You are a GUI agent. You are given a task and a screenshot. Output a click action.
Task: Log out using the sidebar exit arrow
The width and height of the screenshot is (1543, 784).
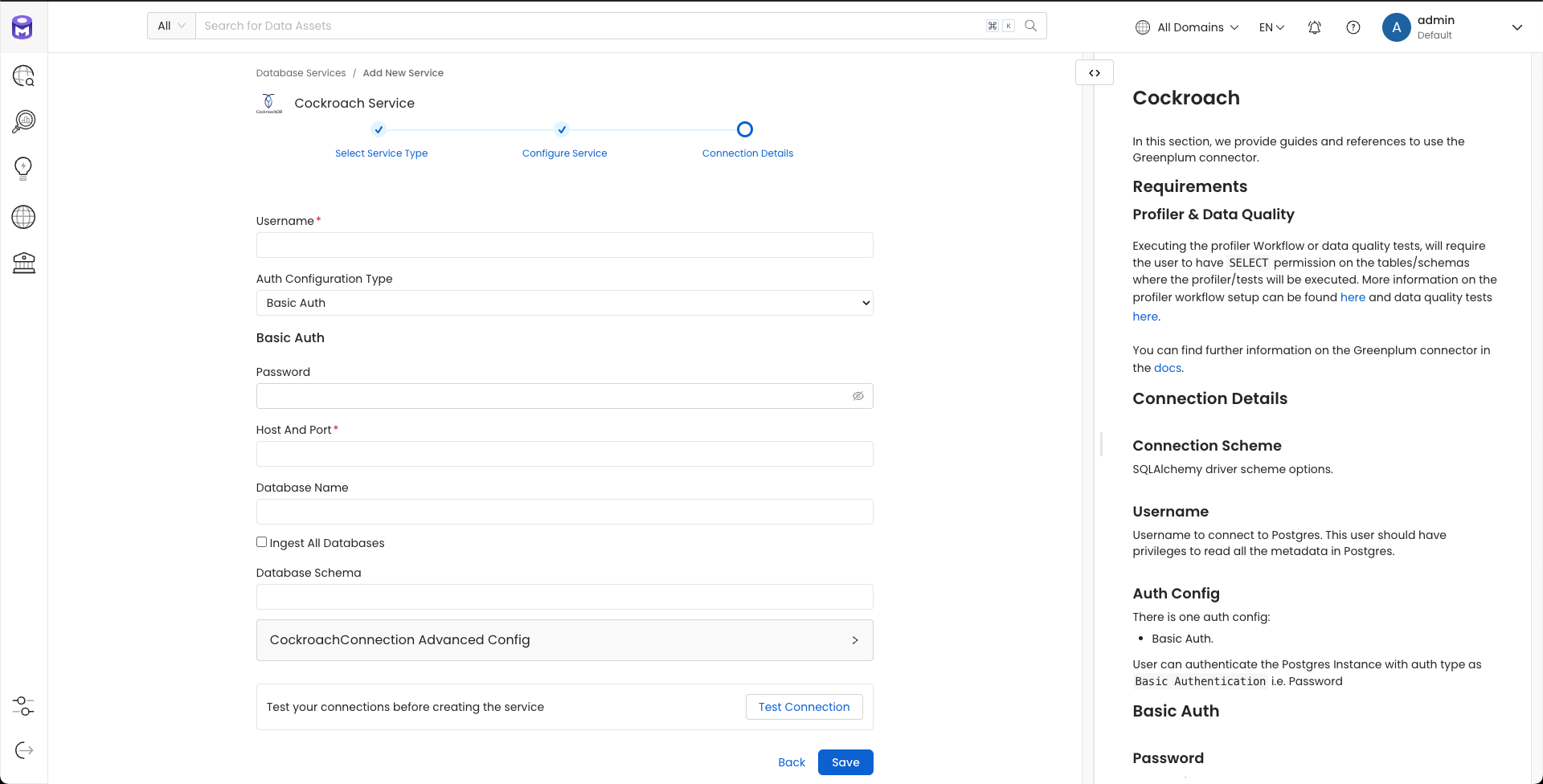coord(23,750)
